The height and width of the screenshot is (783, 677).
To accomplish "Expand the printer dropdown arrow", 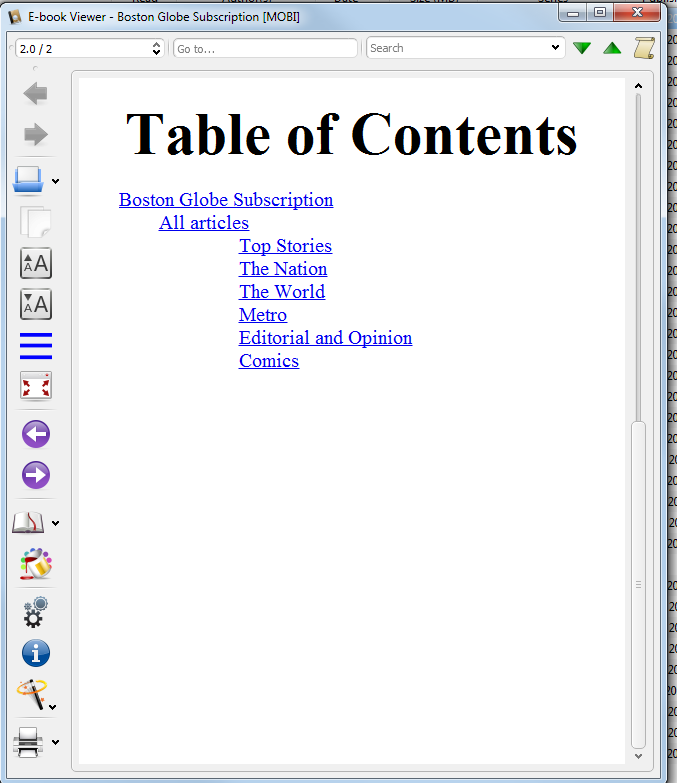I will (55, 742).
